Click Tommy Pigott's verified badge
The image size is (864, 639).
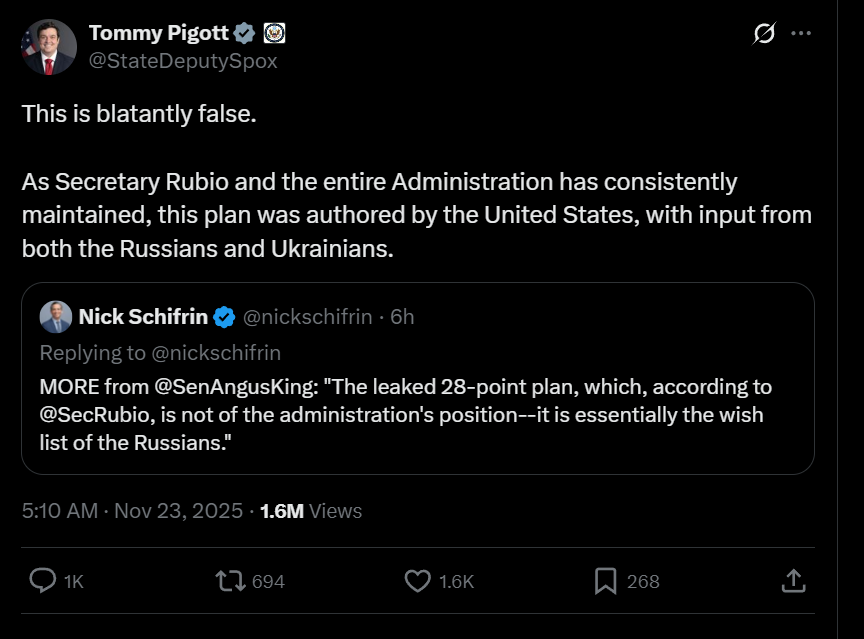click(244, 33)
